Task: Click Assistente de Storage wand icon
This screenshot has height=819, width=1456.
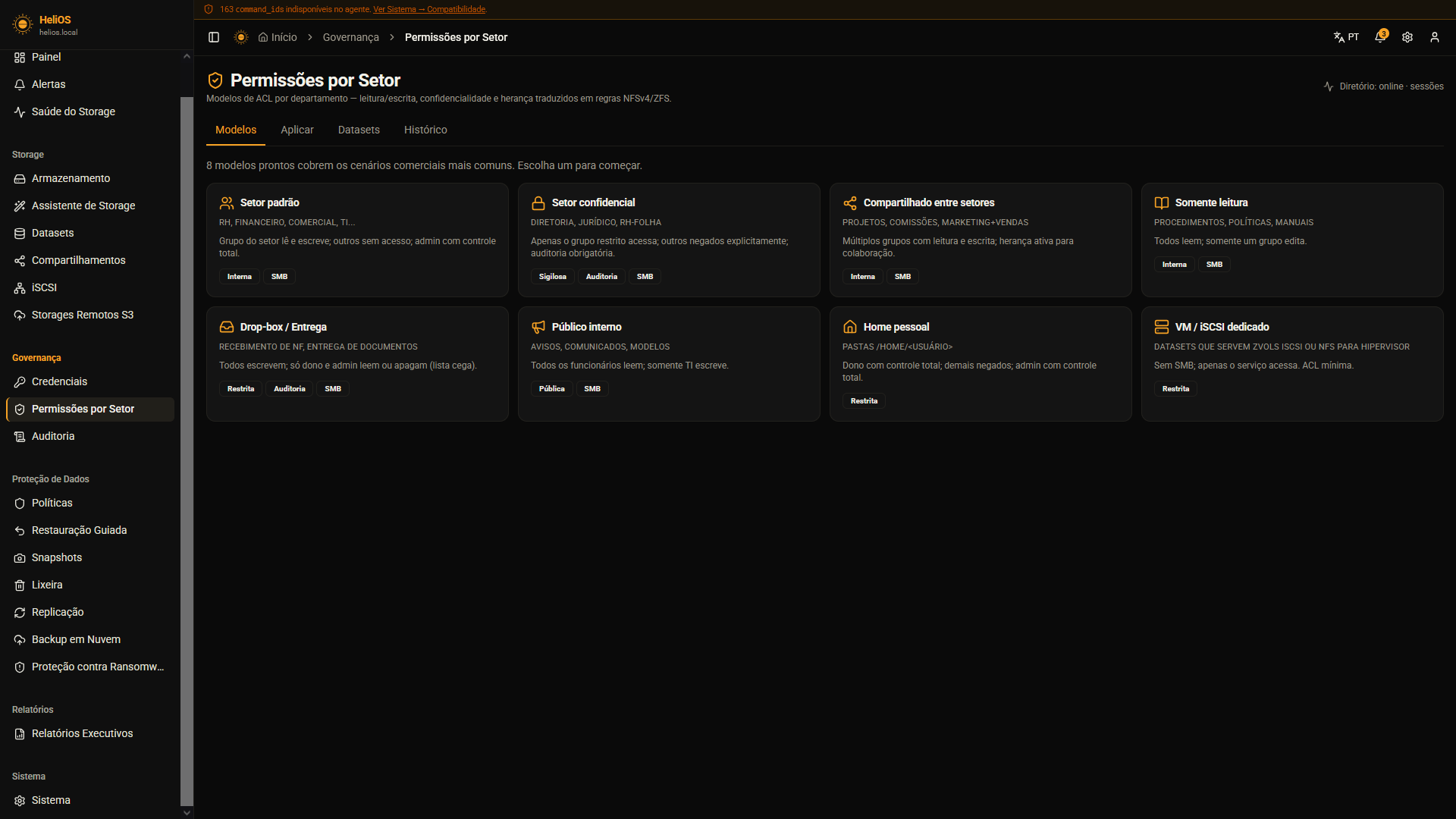Action: 20,206
